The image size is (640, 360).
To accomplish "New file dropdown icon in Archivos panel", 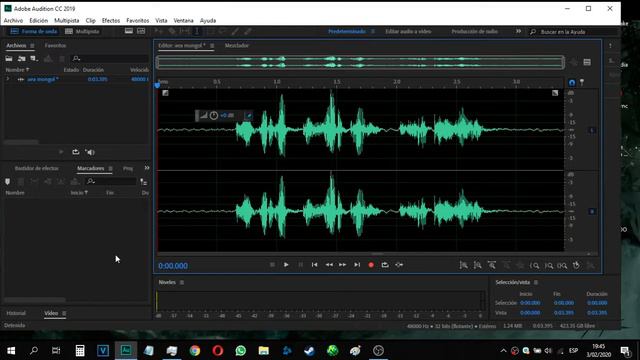I will coord(34,59).
